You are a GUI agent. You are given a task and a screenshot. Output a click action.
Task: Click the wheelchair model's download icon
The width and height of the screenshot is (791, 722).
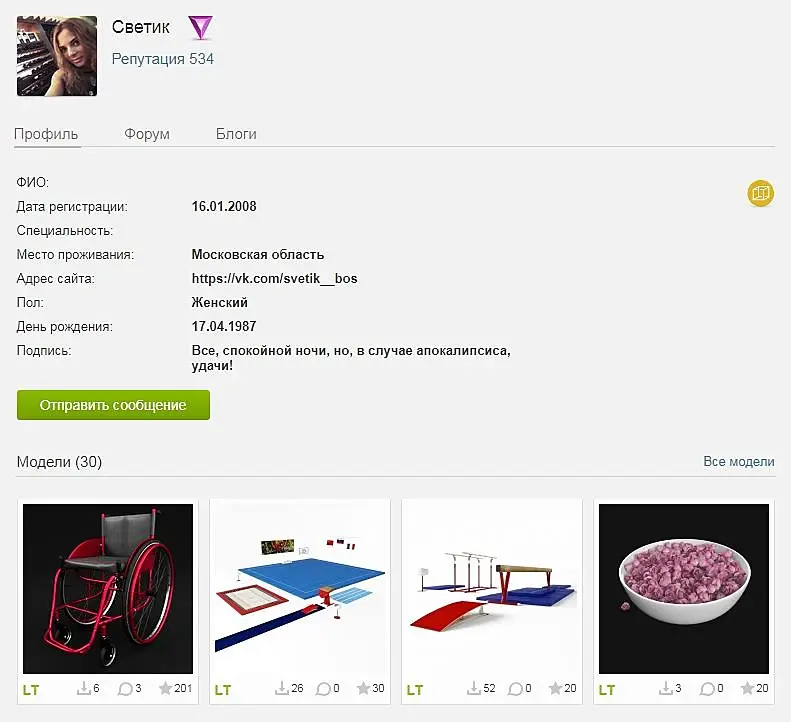tap(83, 688)
